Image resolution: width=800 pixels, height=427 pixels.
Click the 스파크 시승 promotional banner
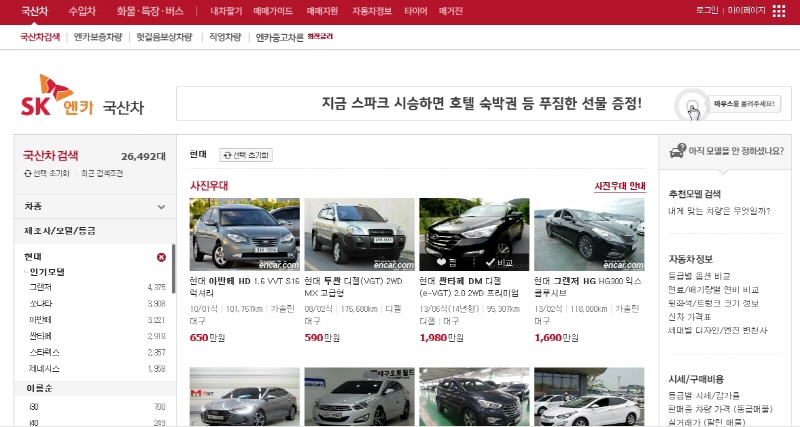[482, 104]
